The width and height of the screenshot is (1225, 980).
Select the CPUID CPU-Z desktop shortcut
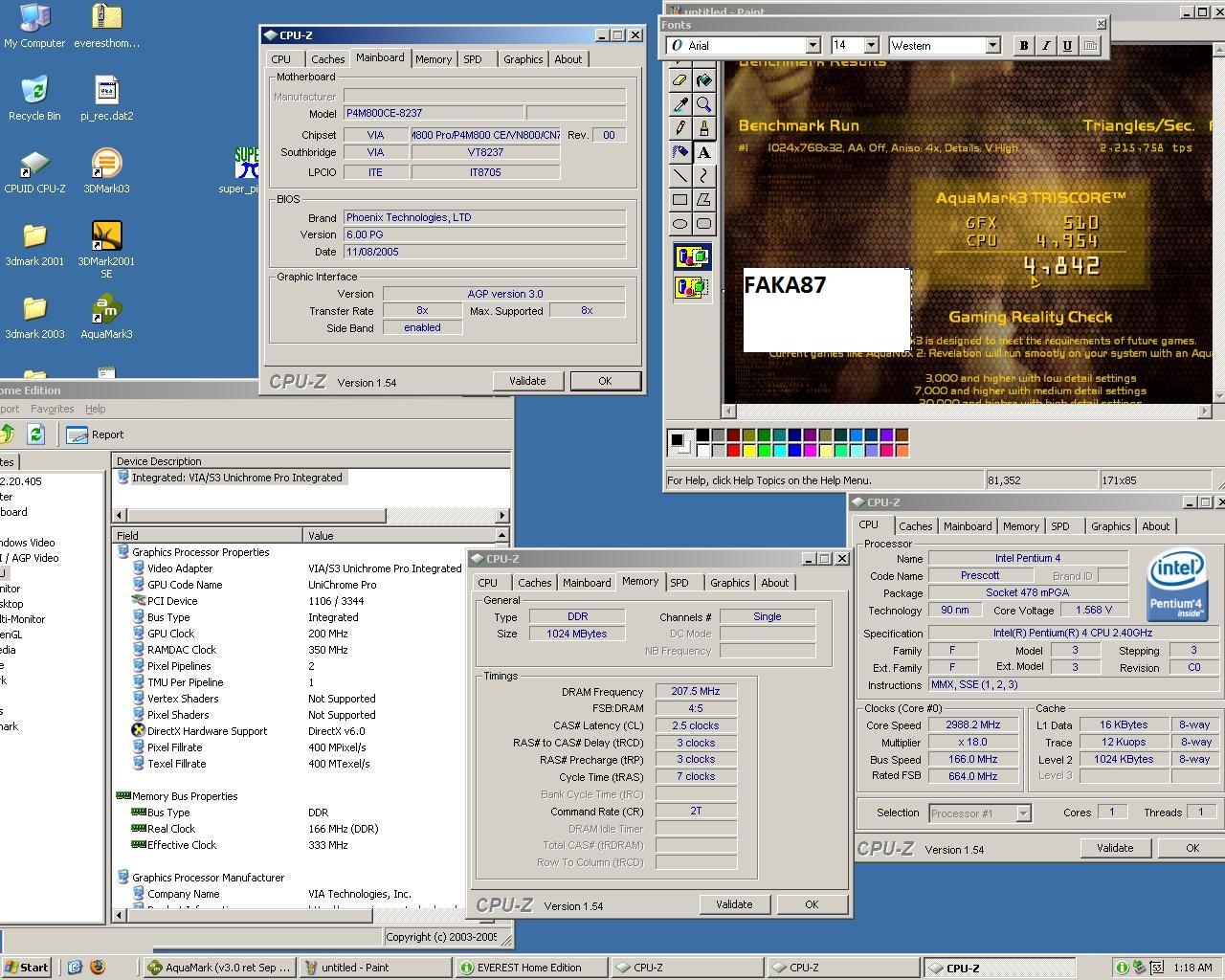tap(34, 172)
